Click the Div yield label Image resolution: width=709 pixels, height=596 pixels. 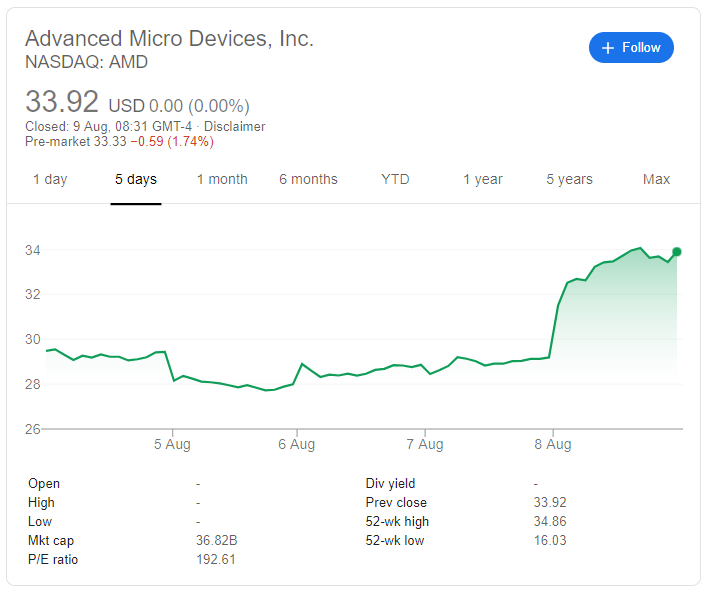click(x=390, y=483)
